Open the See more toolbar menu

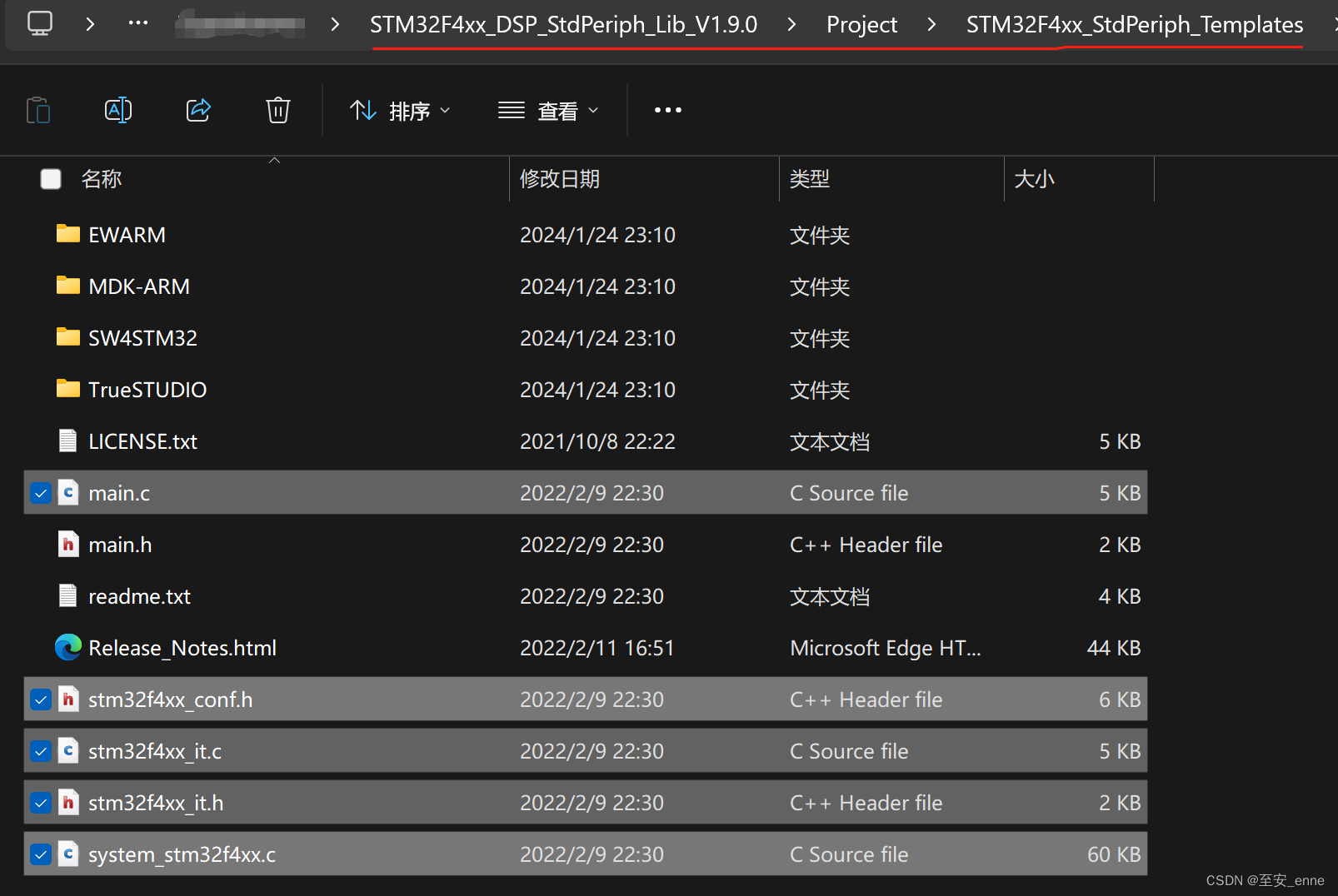(667, 109)
